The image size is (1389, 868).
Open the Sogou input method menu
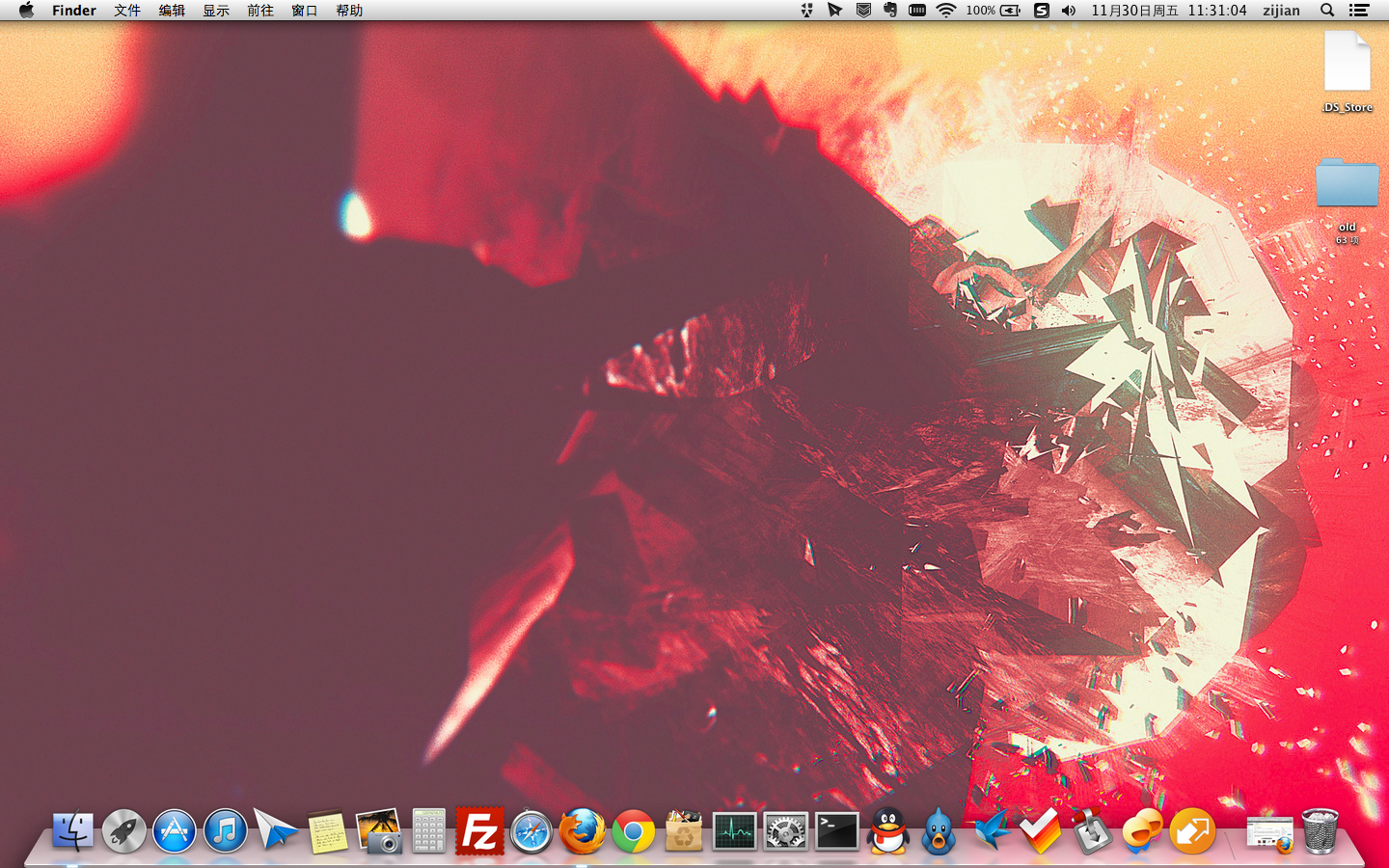coord(1042,11)
